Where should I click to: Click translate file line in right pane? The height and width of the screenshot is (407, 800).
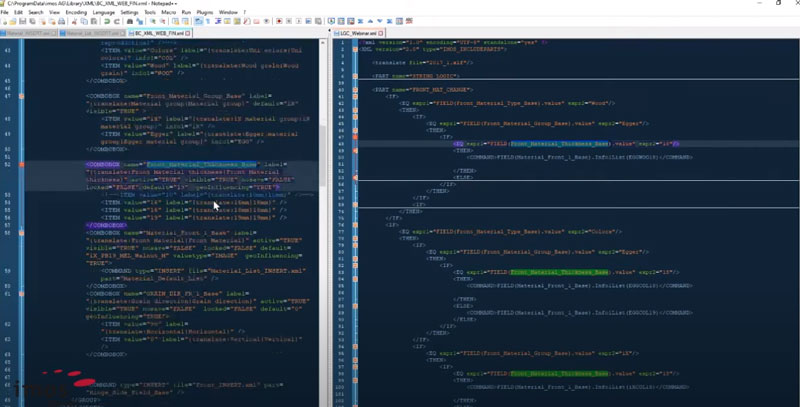point(422,63)
